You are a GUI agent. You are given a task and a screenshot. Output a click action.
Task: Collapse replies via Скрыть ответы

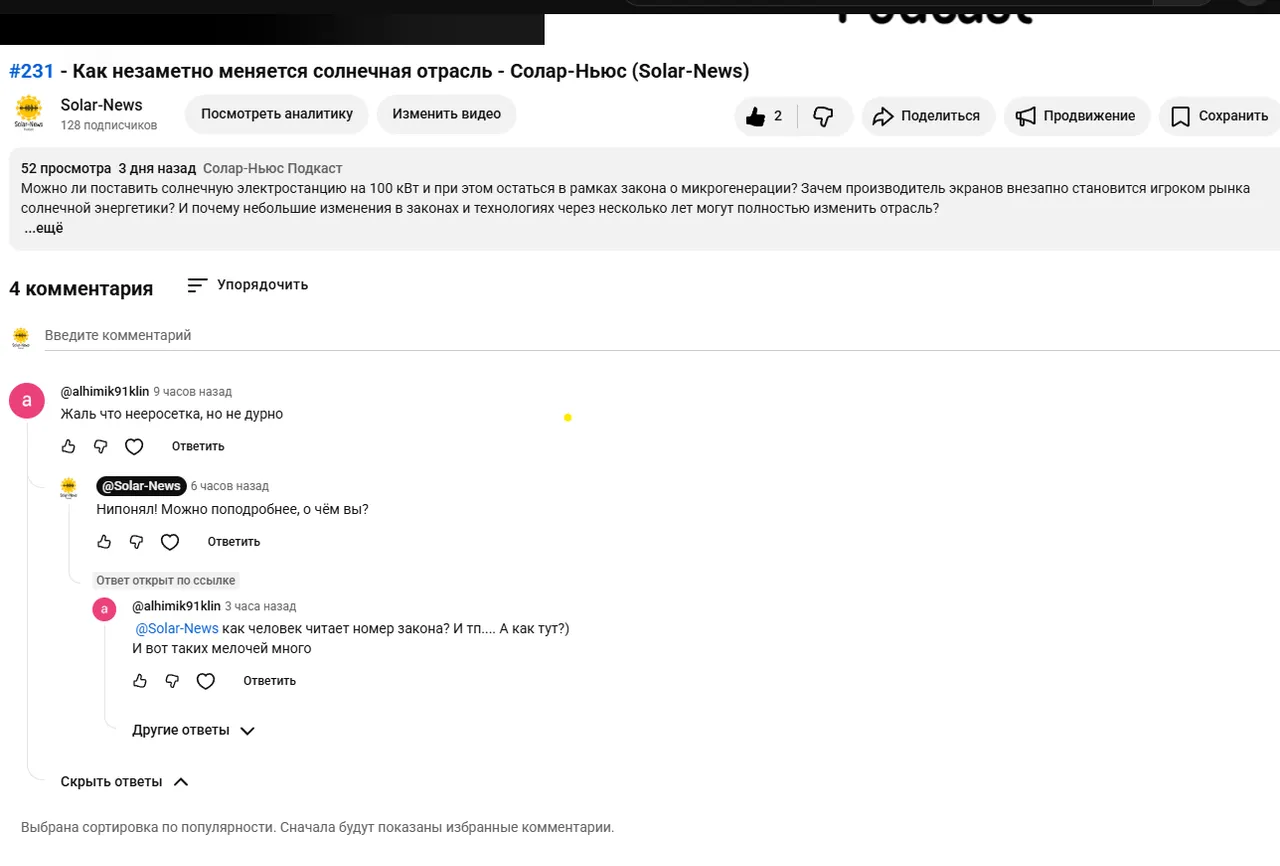click(125, 781)
